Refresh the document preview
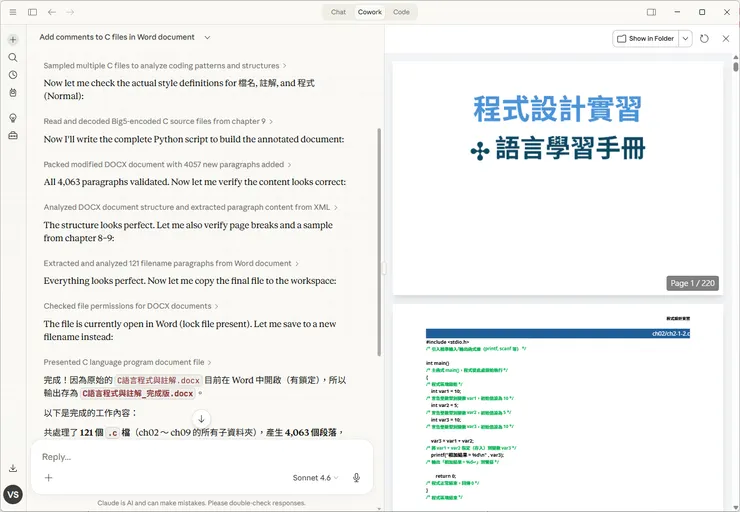 (x=704, y=39)
